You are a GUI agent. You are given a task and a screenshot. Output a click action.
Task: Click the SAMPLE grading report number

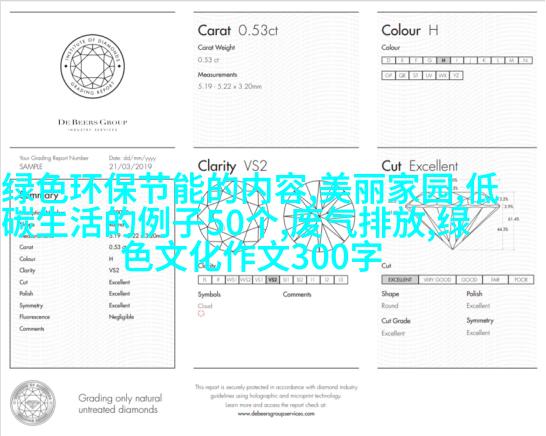pos(31,166)
